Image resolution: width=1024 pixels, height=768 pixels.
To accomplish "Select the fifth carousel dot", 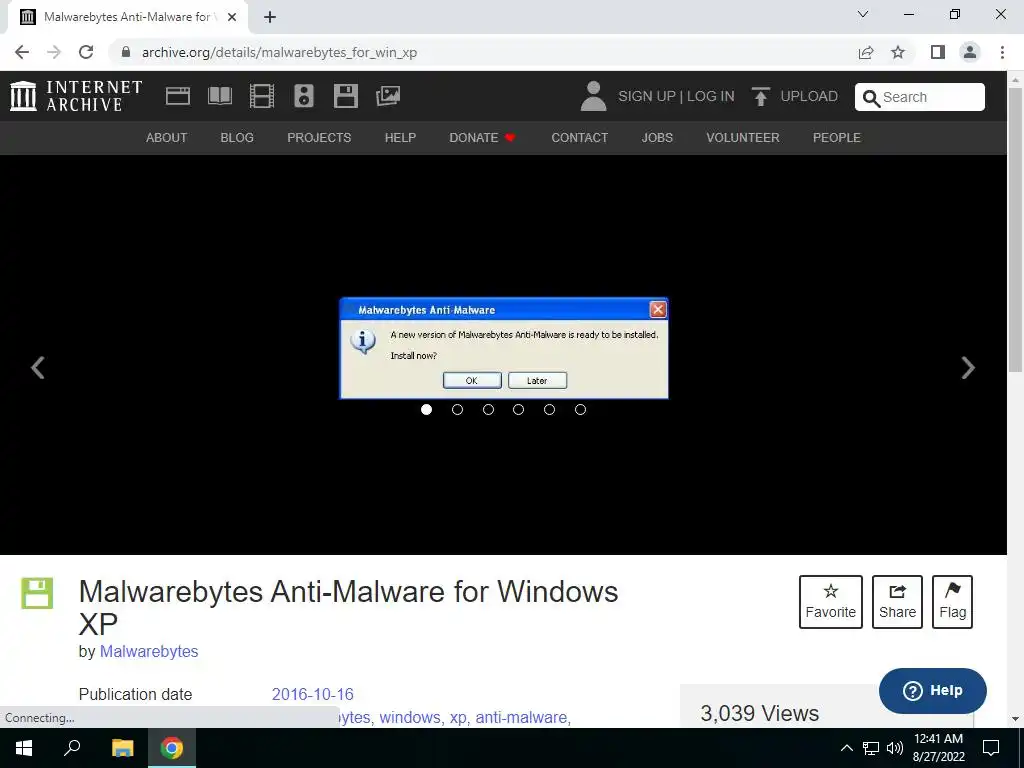I will point(549,409).
